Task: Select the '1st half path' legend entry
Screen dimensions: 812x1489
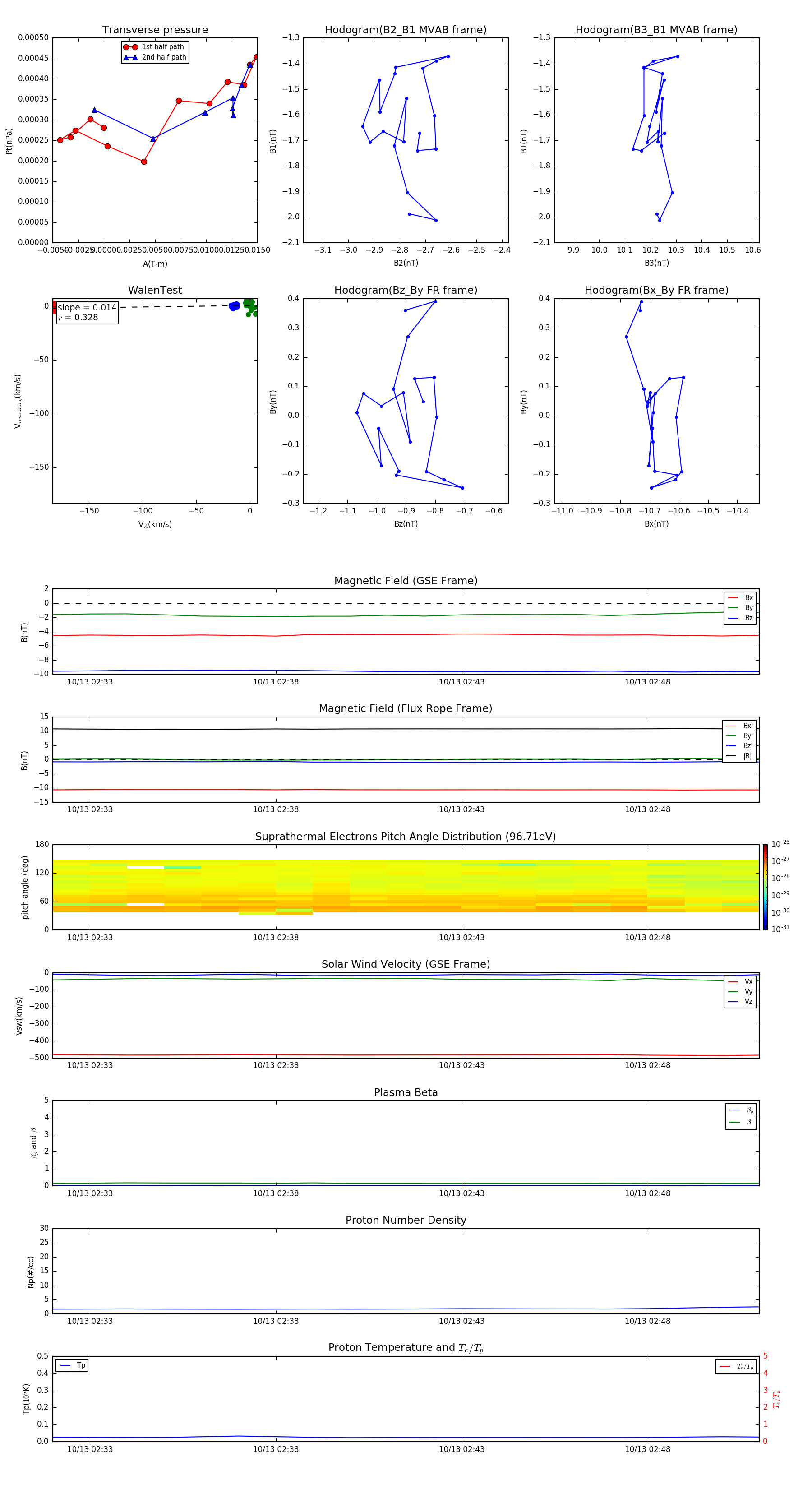Action: point(154,47)
